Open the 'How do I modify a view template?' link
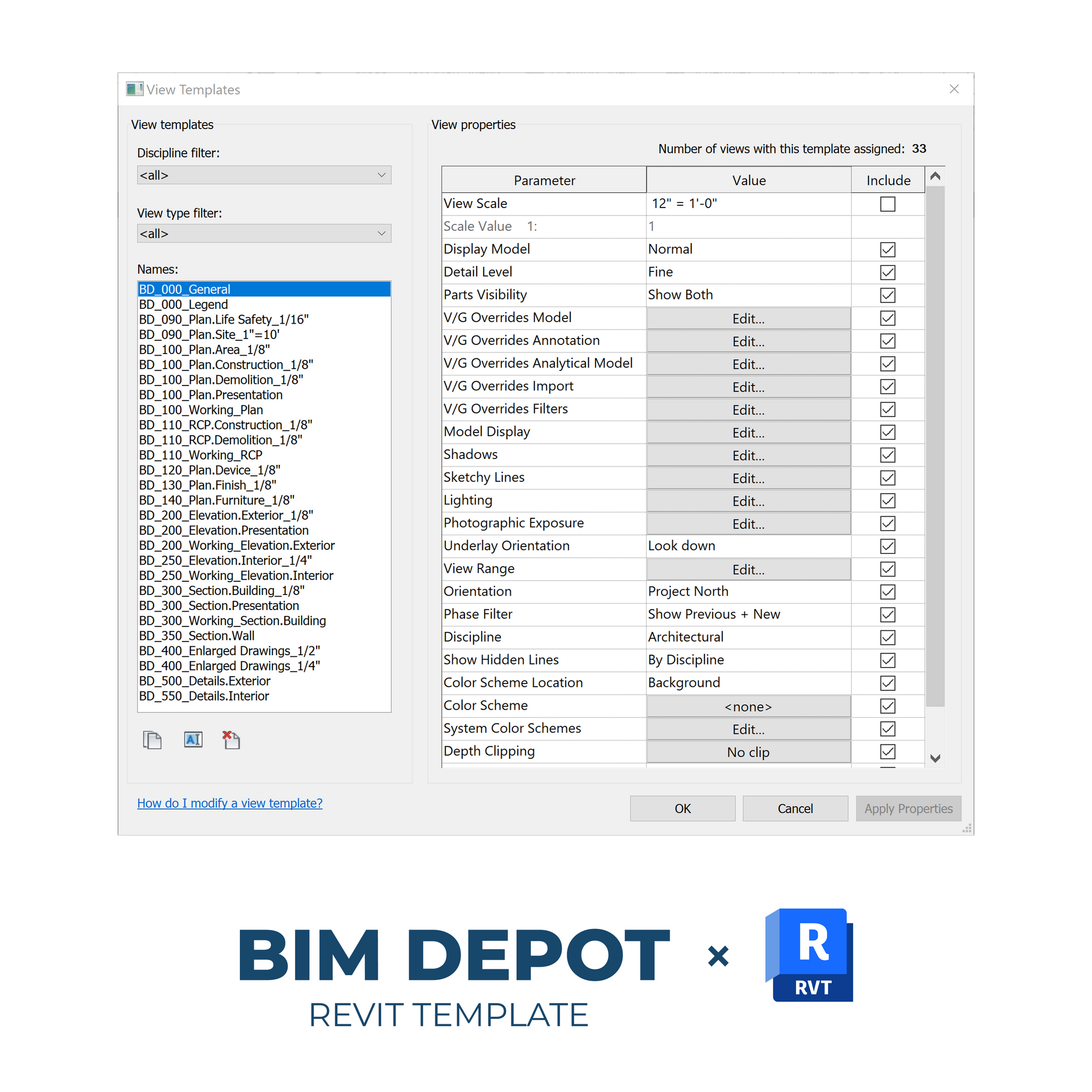Screen dimensions: 1092x1092 tap(229, 802)
